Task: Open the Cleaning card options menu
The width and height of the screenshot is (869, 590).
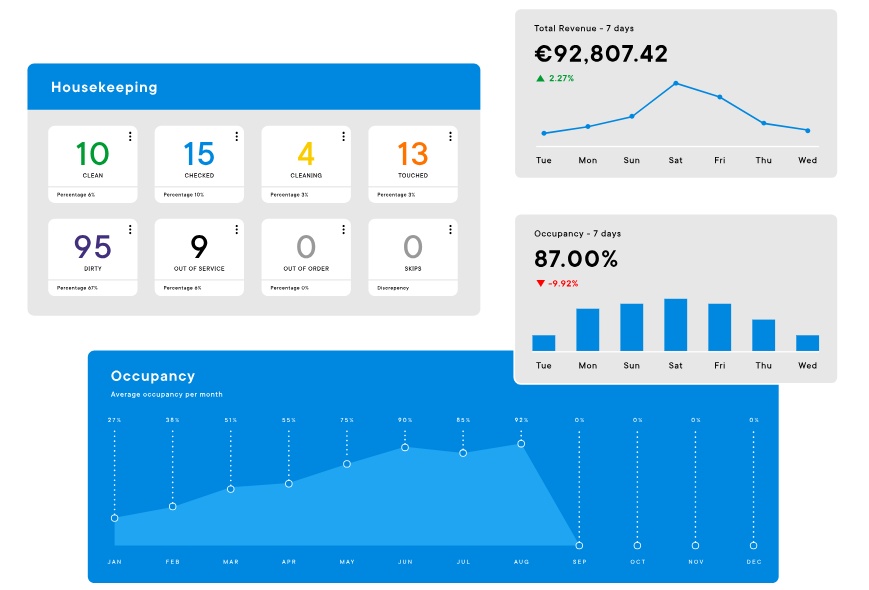Action: pyautogui.click(x=344, y=136)
